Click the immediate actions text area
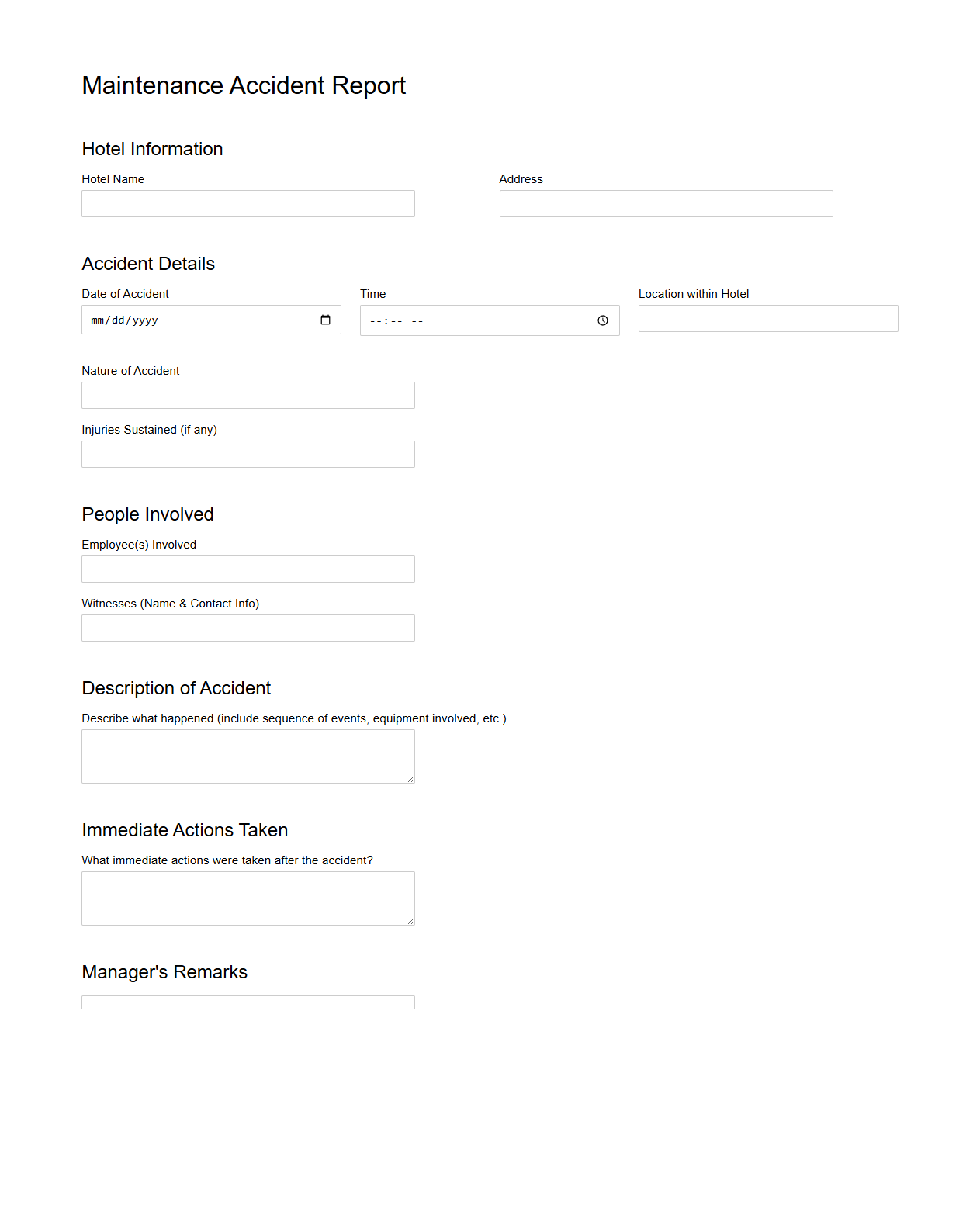The height and width of the screenshot is (1232, 980). tap(248, 897)
